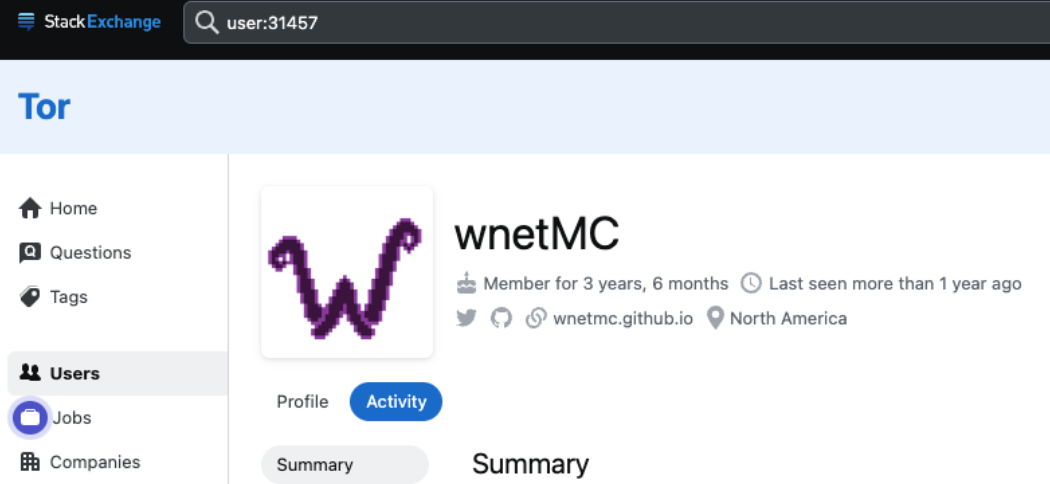The image size is (1050, 484).
Task: Open the Twitter profile icon
Action: click(x=466, y=318)
